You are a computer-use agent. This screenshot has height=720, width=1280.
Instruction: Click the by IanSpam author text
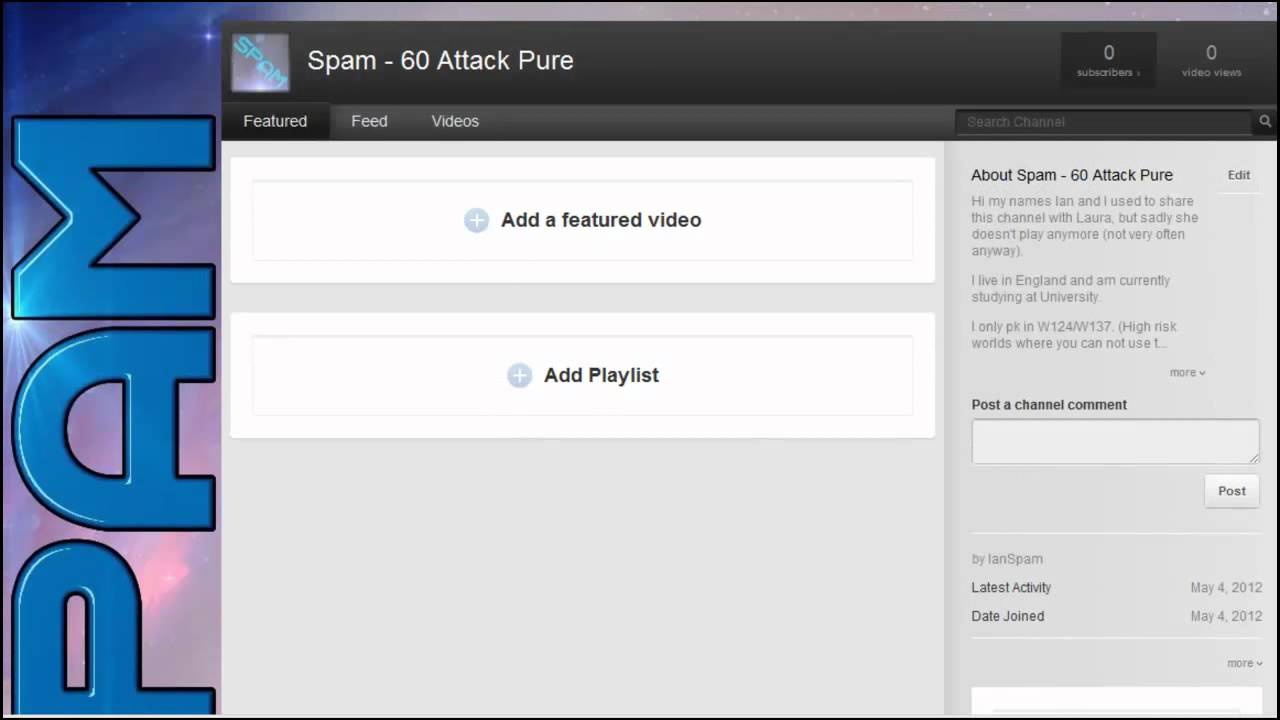click(x=1007, y=559)
